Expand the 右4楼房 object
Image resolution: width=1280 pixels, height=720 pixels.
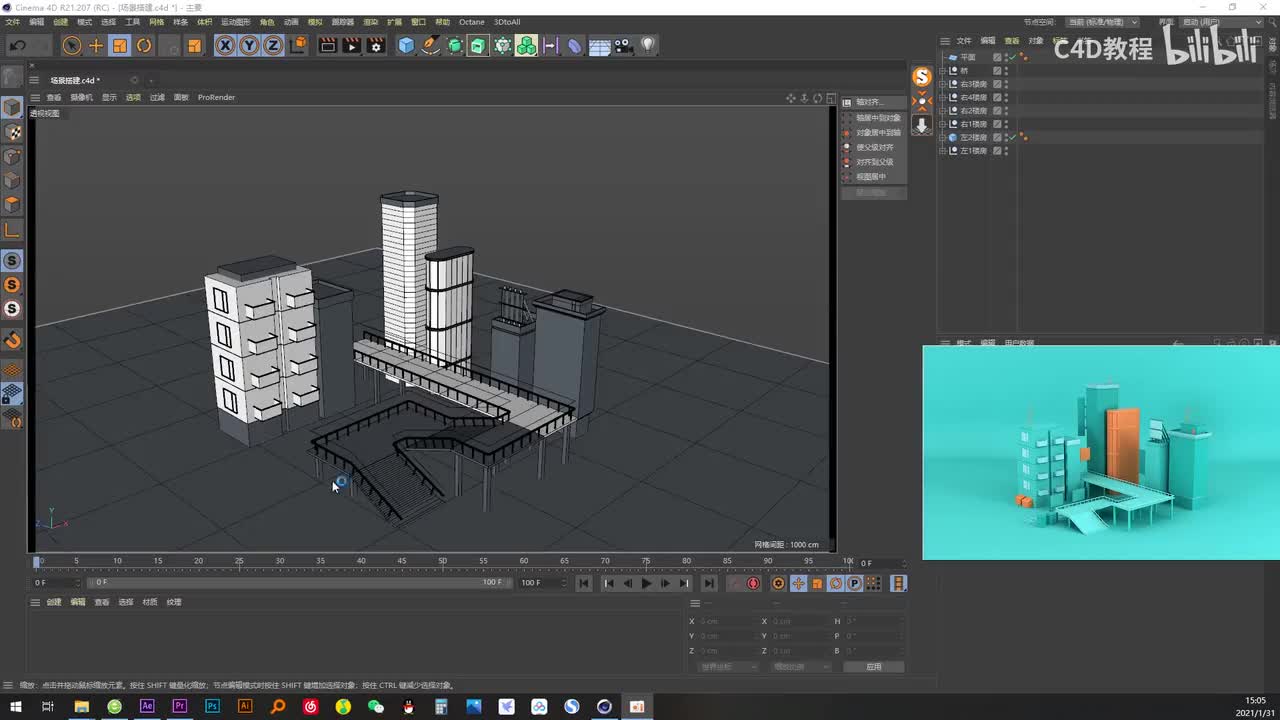coord(942,97)
